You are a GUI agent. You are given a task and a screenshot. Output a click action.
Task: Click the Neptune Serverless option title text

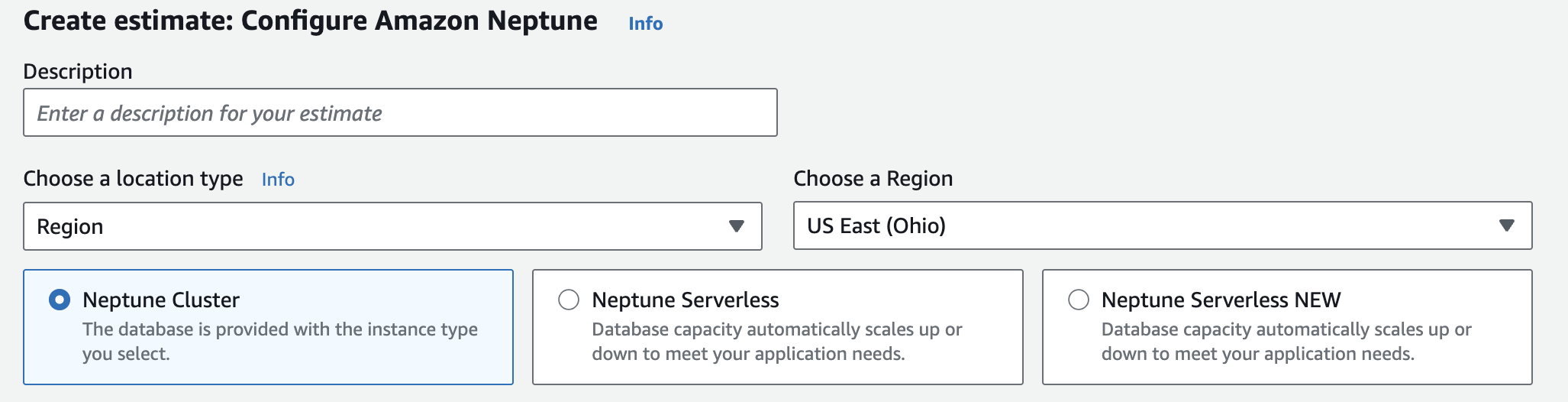pos(686,300)
